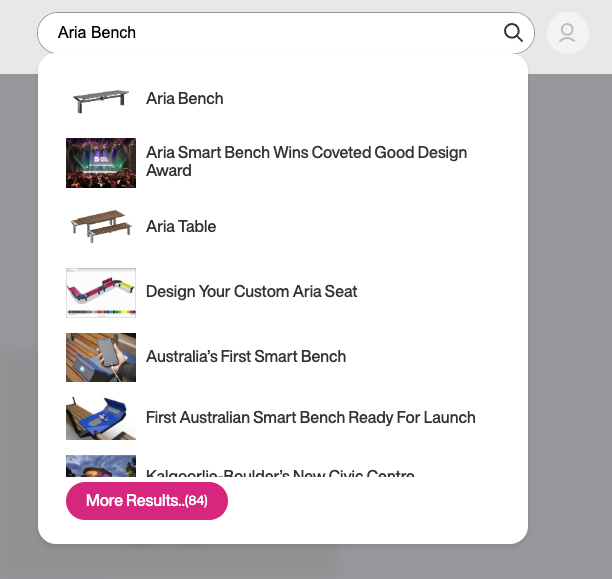This screenshot has height=579, width=612.
Task: Click in the Aria Bench search field
Action: pyautogui.click(x=270, y=33)
